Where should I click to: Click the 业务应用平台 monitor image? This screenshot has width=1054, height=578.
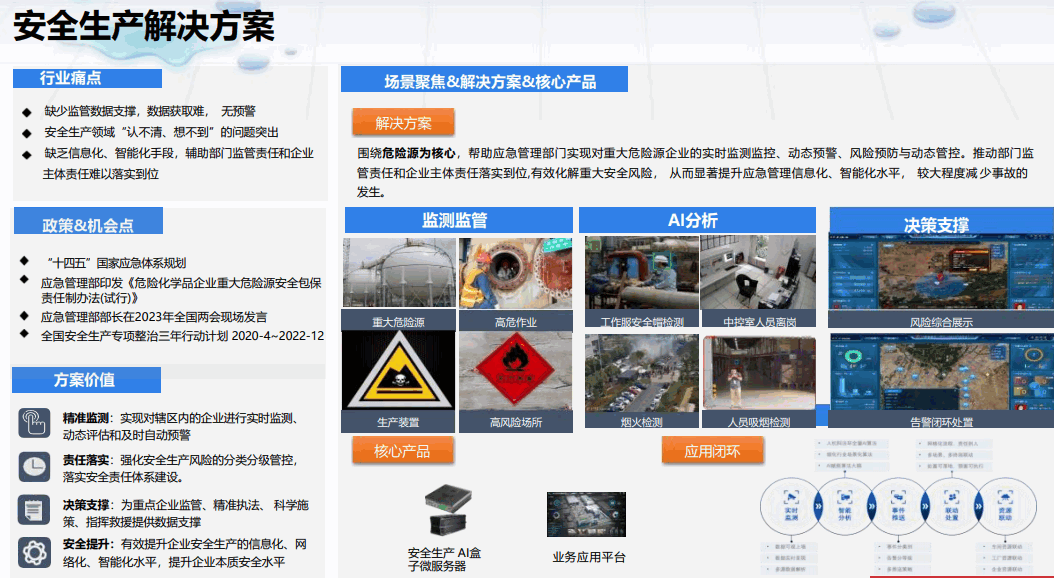[586, 514]
